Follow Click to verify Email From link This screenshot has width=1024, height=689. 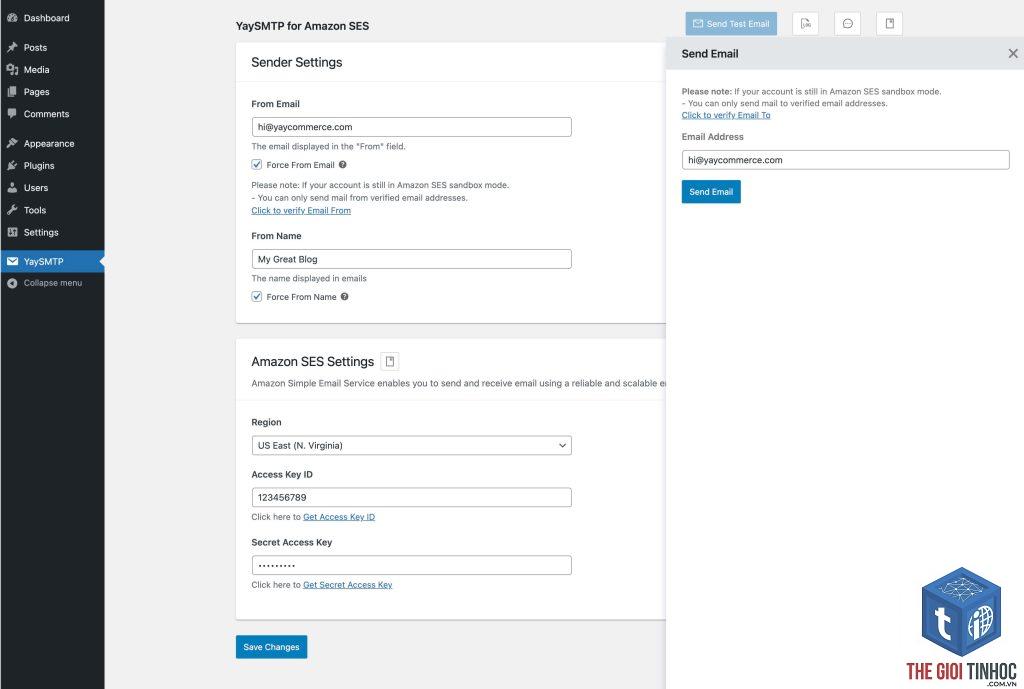click(x=301, y=210)
